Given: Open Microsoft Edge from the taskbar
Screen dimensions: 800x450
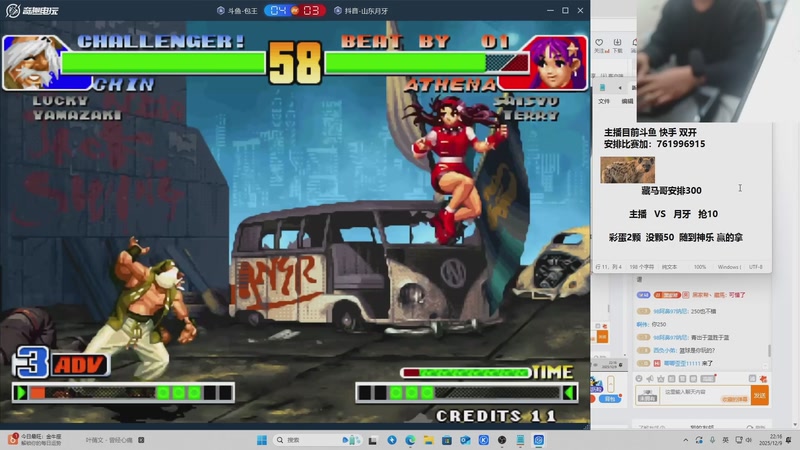Looking at the screenshot, I should (410, 440).
